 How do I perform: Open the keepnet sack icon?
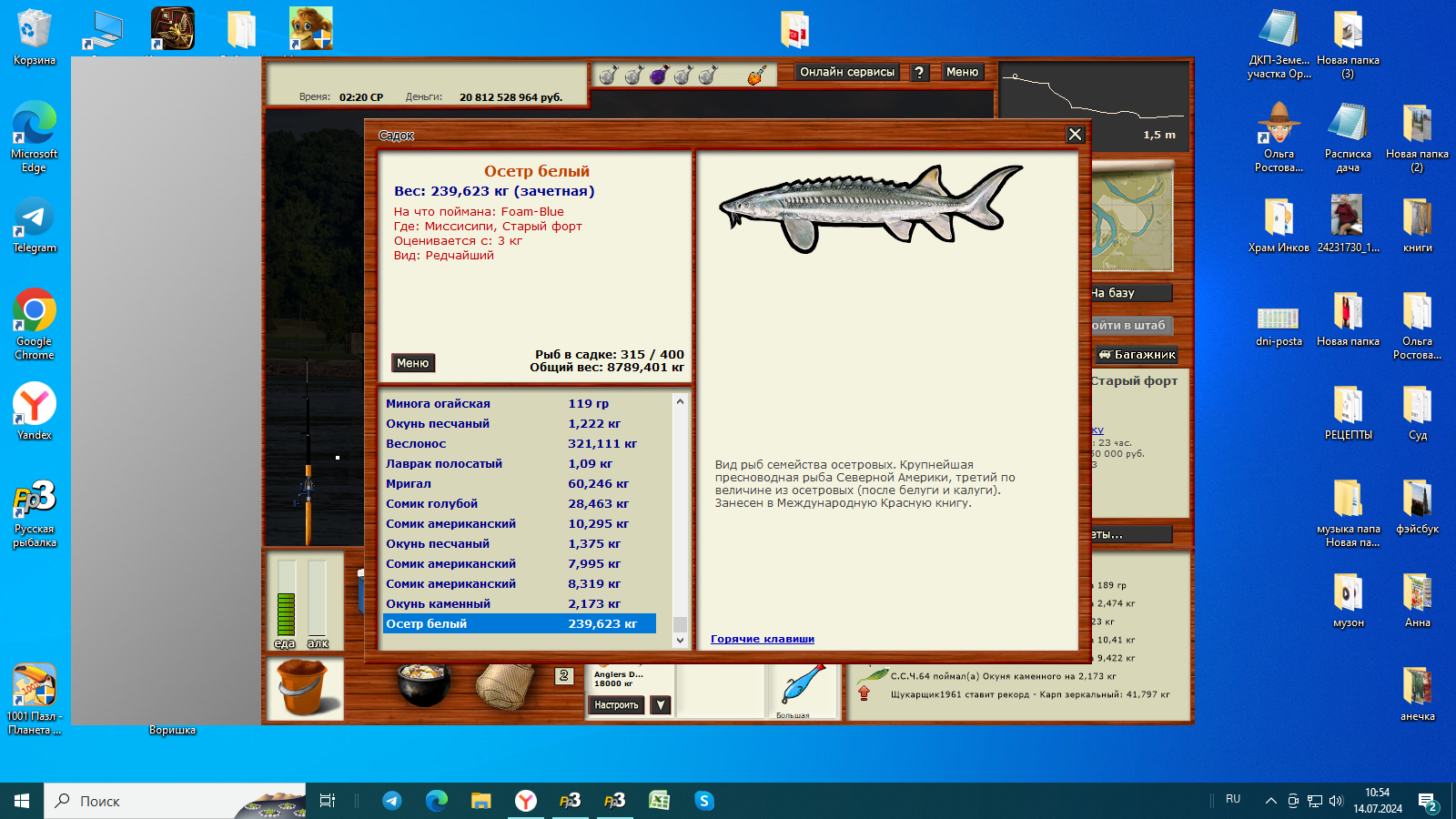tap(505, 687)
